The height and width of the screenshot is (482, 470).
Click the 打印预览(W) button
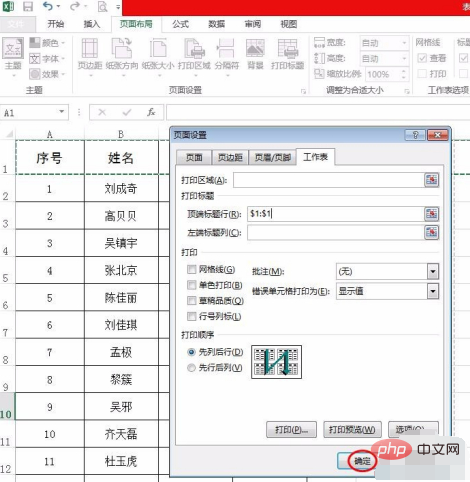point(352,429)
